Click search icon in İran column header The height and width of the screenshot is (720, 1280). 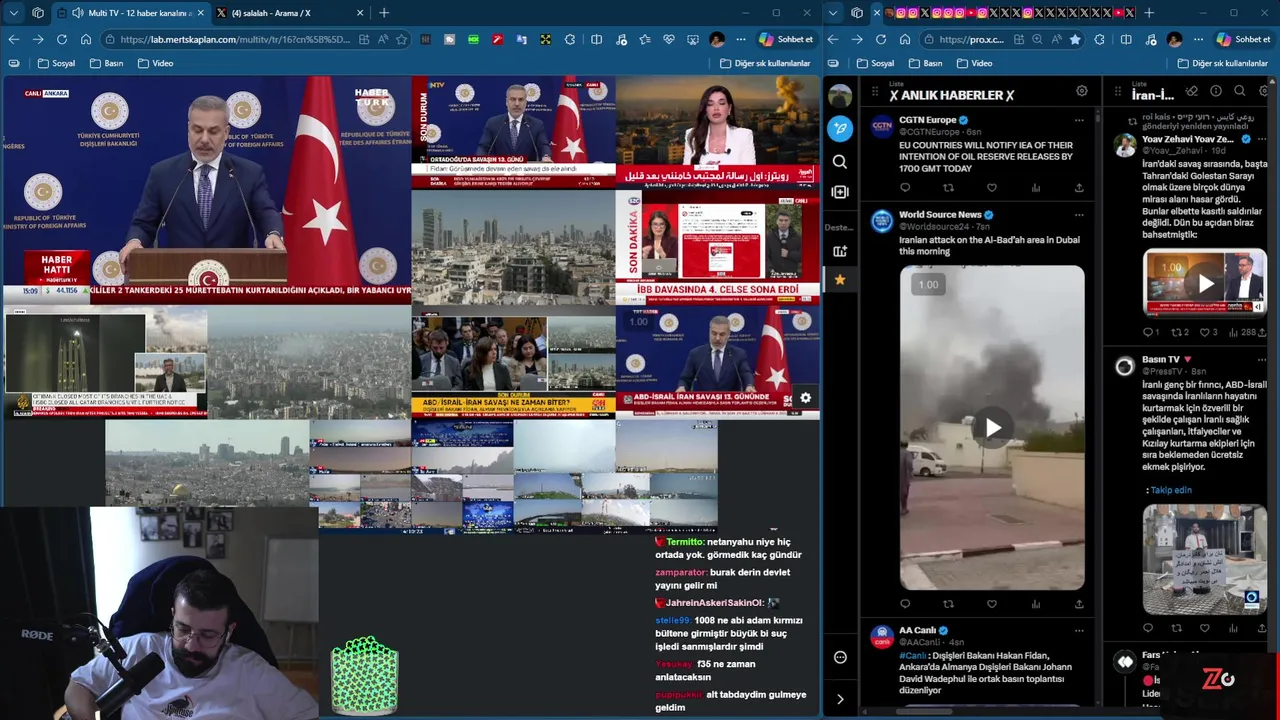pyautogui.click(x=1240, y=91)
